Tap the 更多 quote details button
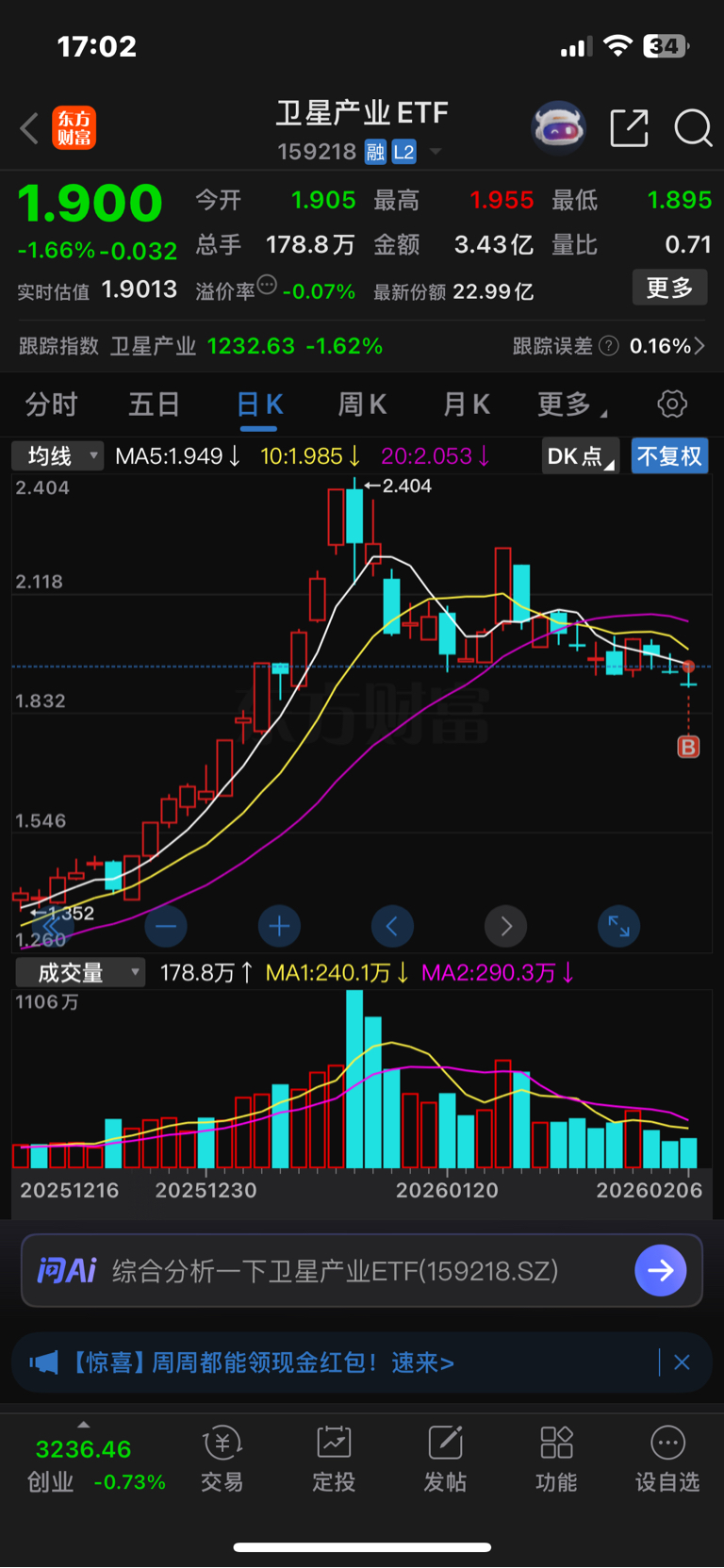724x1568 pixels. [x=669, y=288]
